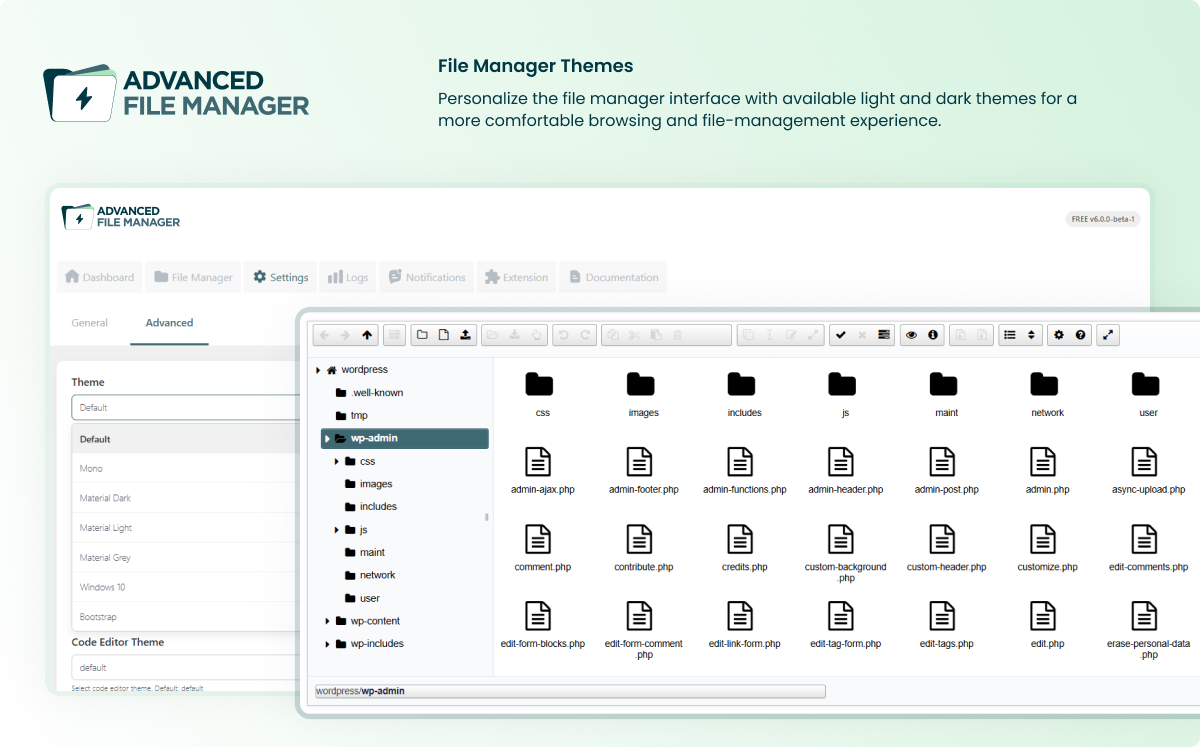The width and height of the screenshot is (1200, 747).
Task: Open the File Manager tab
Action: (194, 277)
